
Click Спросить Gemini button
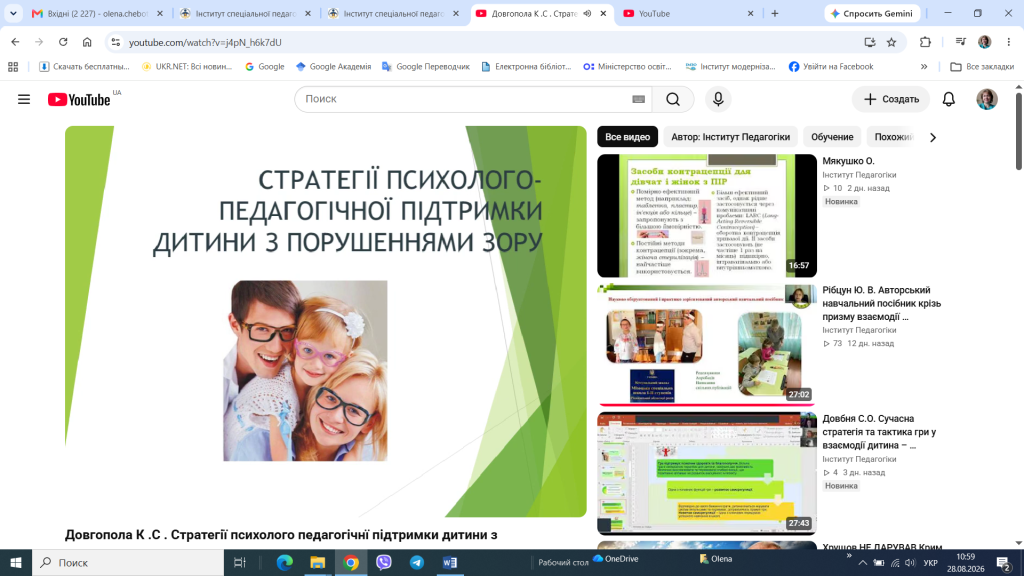point(872,13)
